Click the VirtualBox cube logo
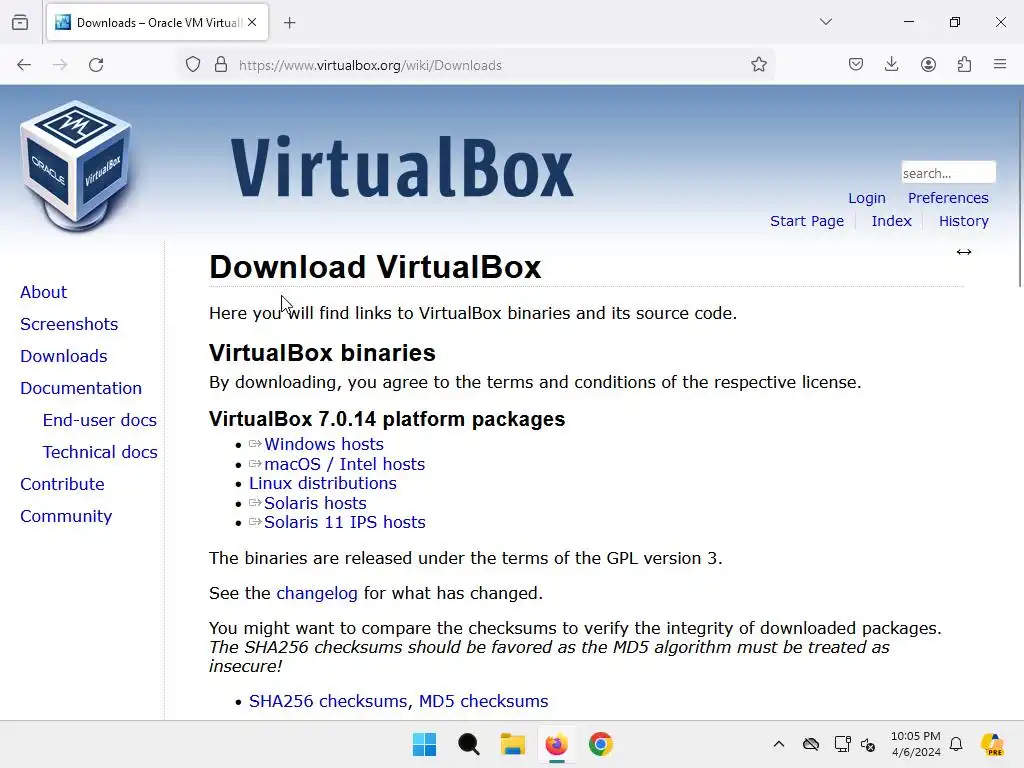1024x768 pixels. (76, 165)
